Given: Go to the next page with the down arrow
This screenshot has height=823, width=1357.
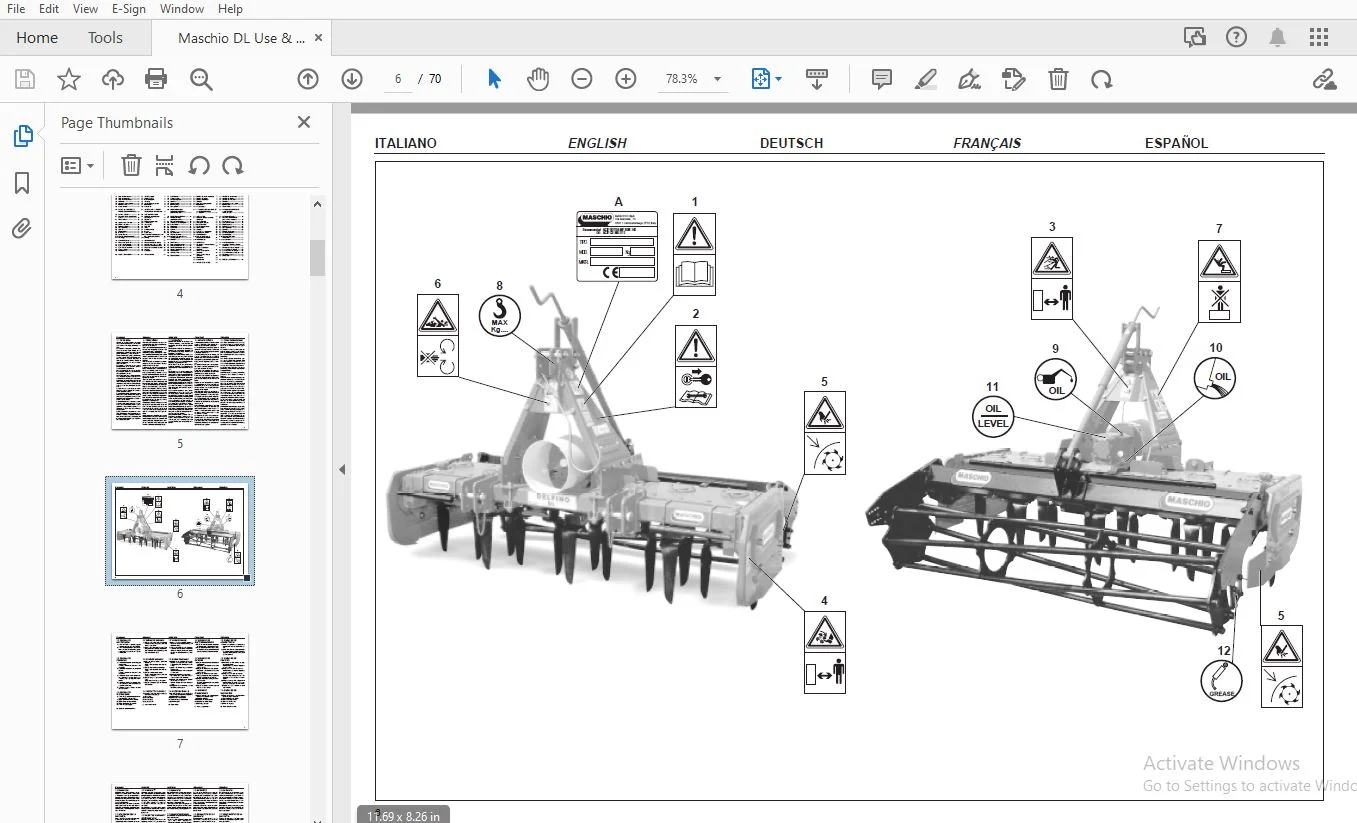Looking at the screenshot, I should click(x=352, y=79).
